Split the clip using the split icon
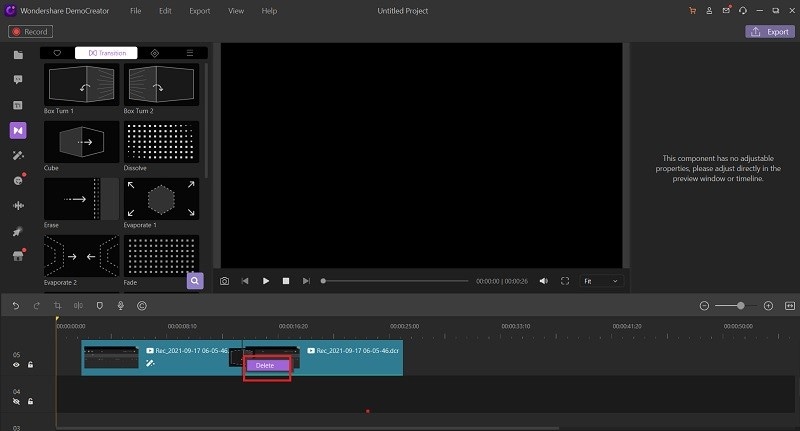800x431 pixels. [x=78, y=306]
